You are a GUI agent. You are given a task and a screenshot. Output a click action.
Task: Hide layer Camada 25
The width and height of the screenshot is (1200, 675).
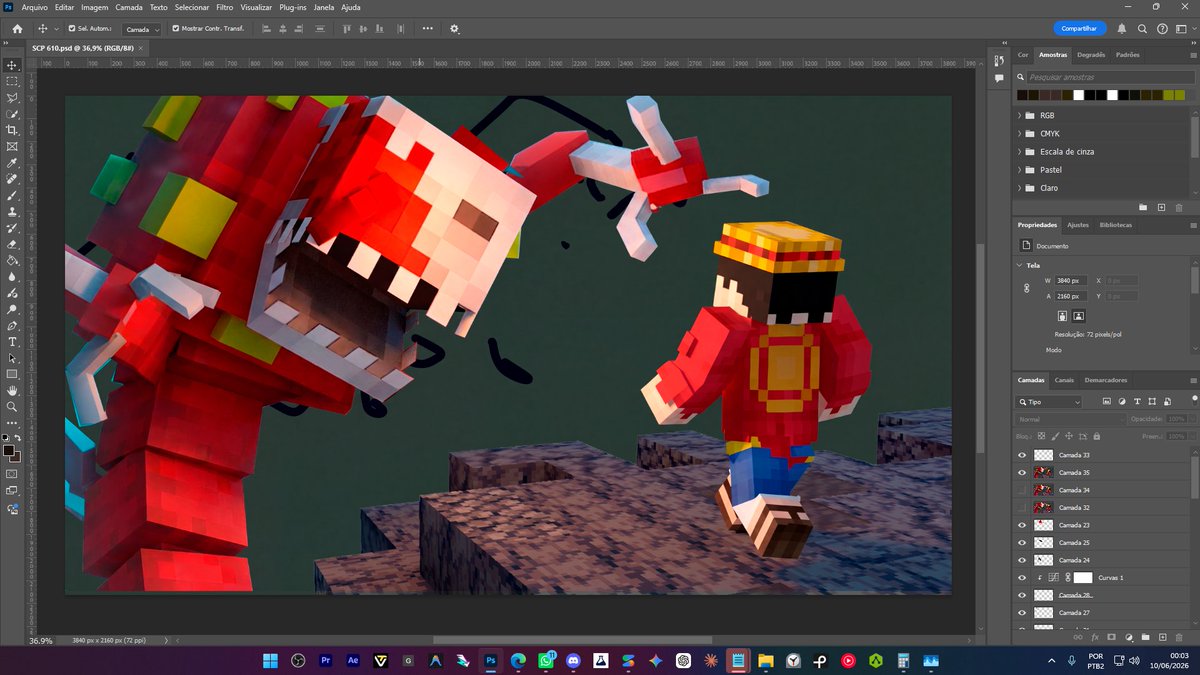[1022, 542]
